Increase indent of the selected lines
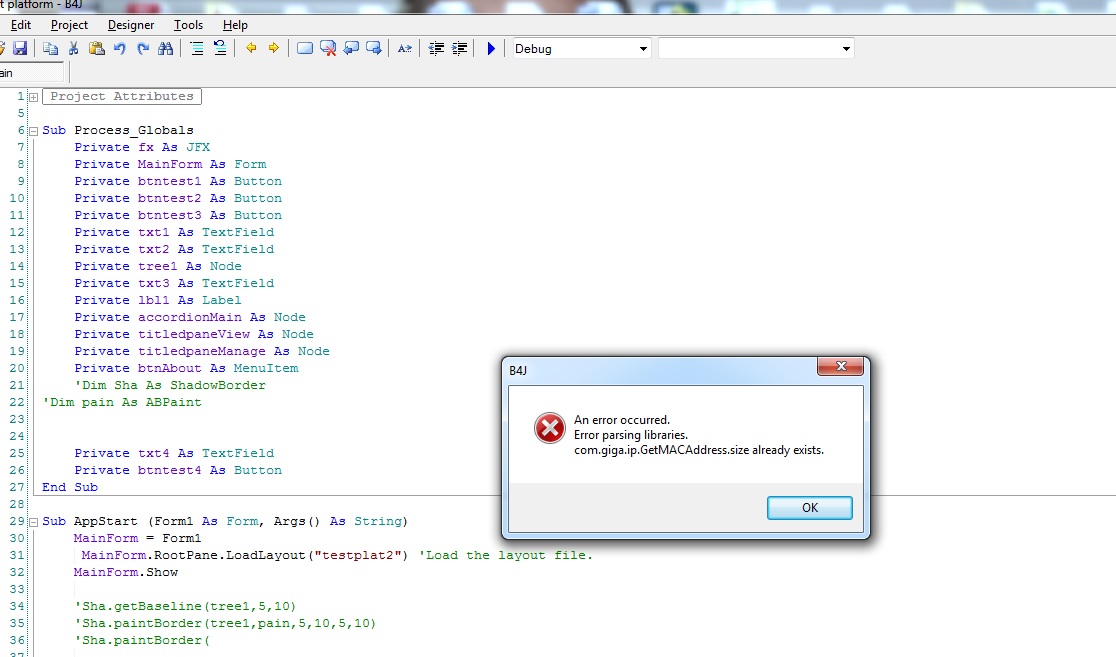This screenshot has height=657, width=1116. click(x=460, y=48)
